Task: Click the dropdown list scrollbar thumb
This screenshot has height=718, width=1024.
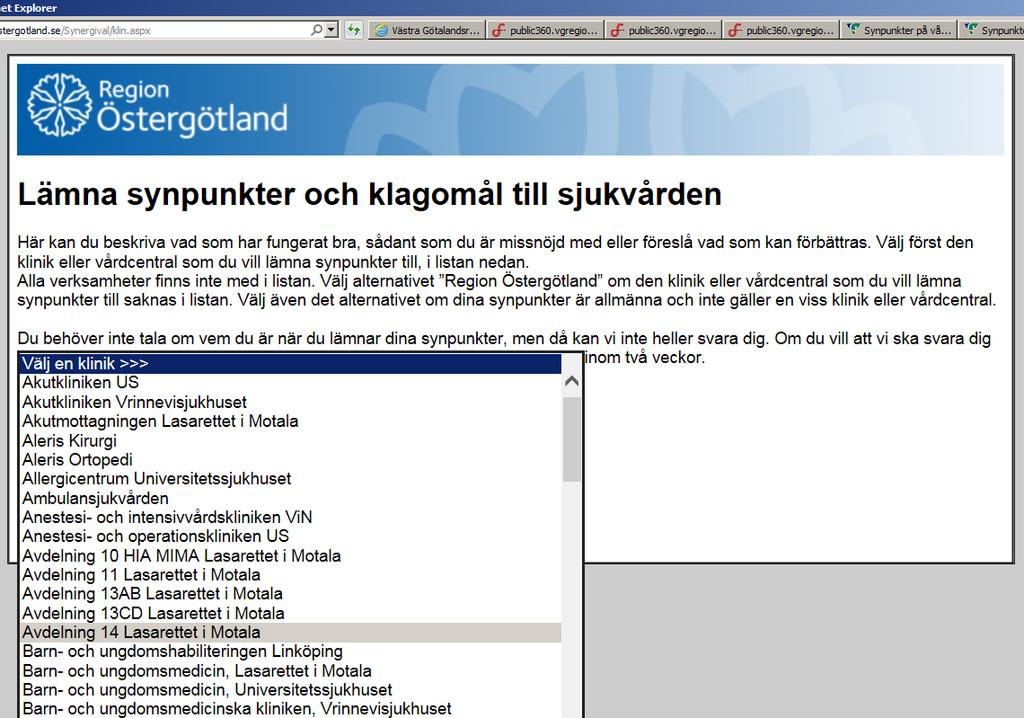Action: [x=571, y=440]
